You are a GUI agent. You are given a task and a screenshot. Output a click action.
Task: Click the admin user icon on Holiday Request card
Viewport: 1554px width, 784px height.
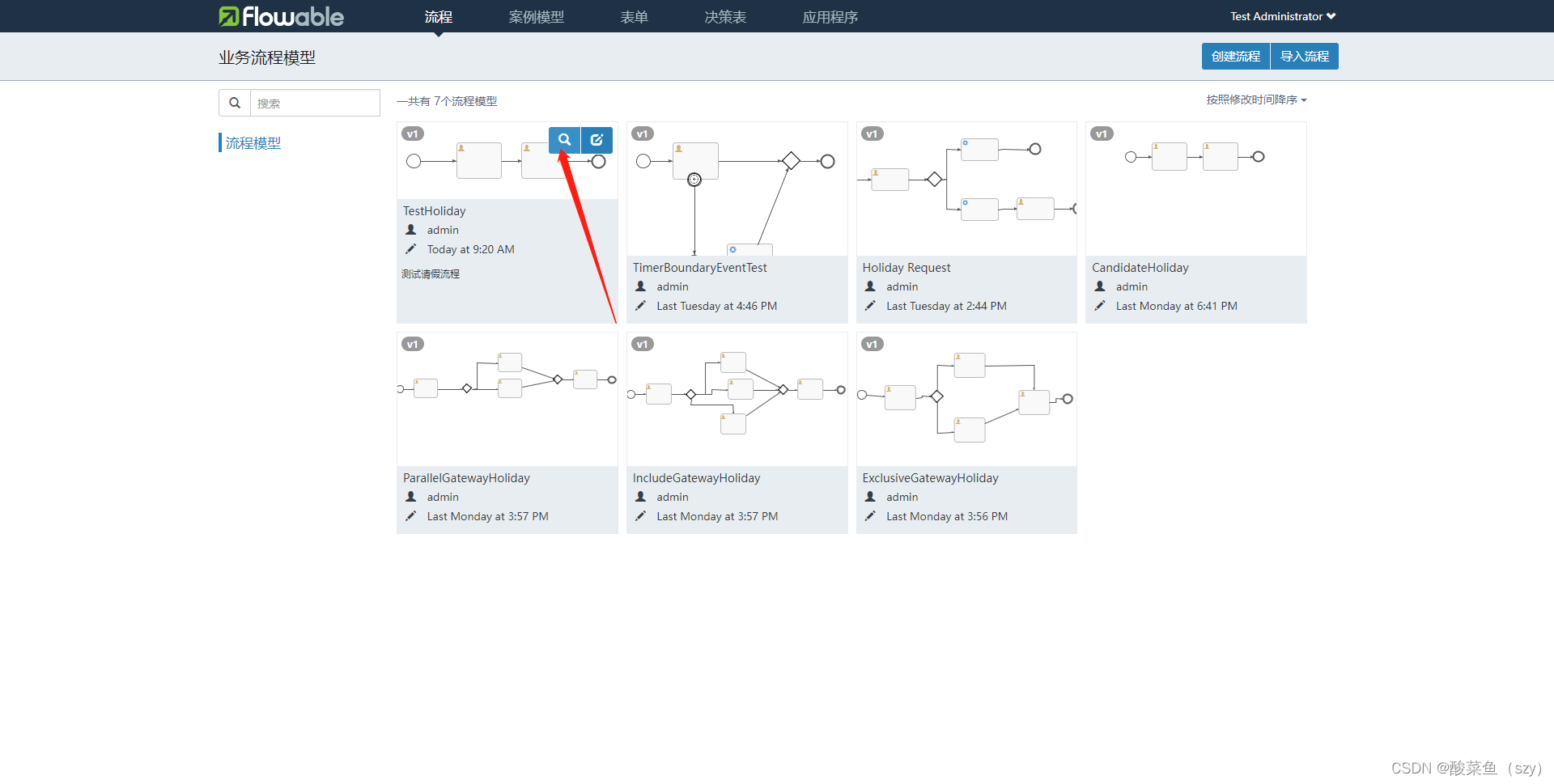[870, 286]
